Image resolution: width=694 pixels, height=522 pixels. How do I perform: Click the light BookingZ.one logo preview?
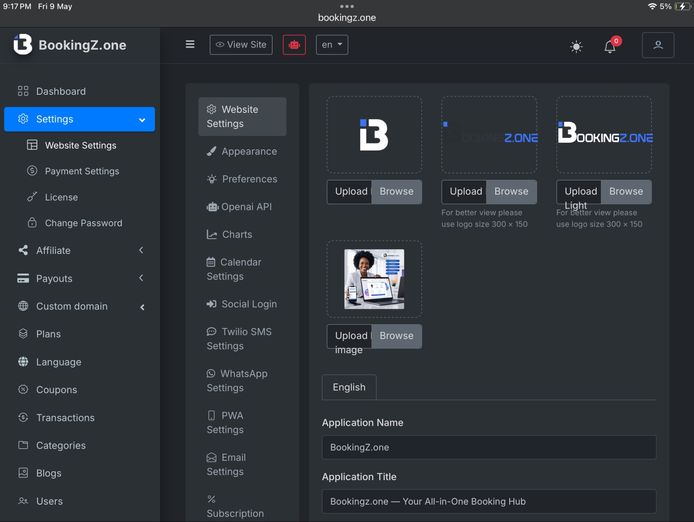(604, 135)
